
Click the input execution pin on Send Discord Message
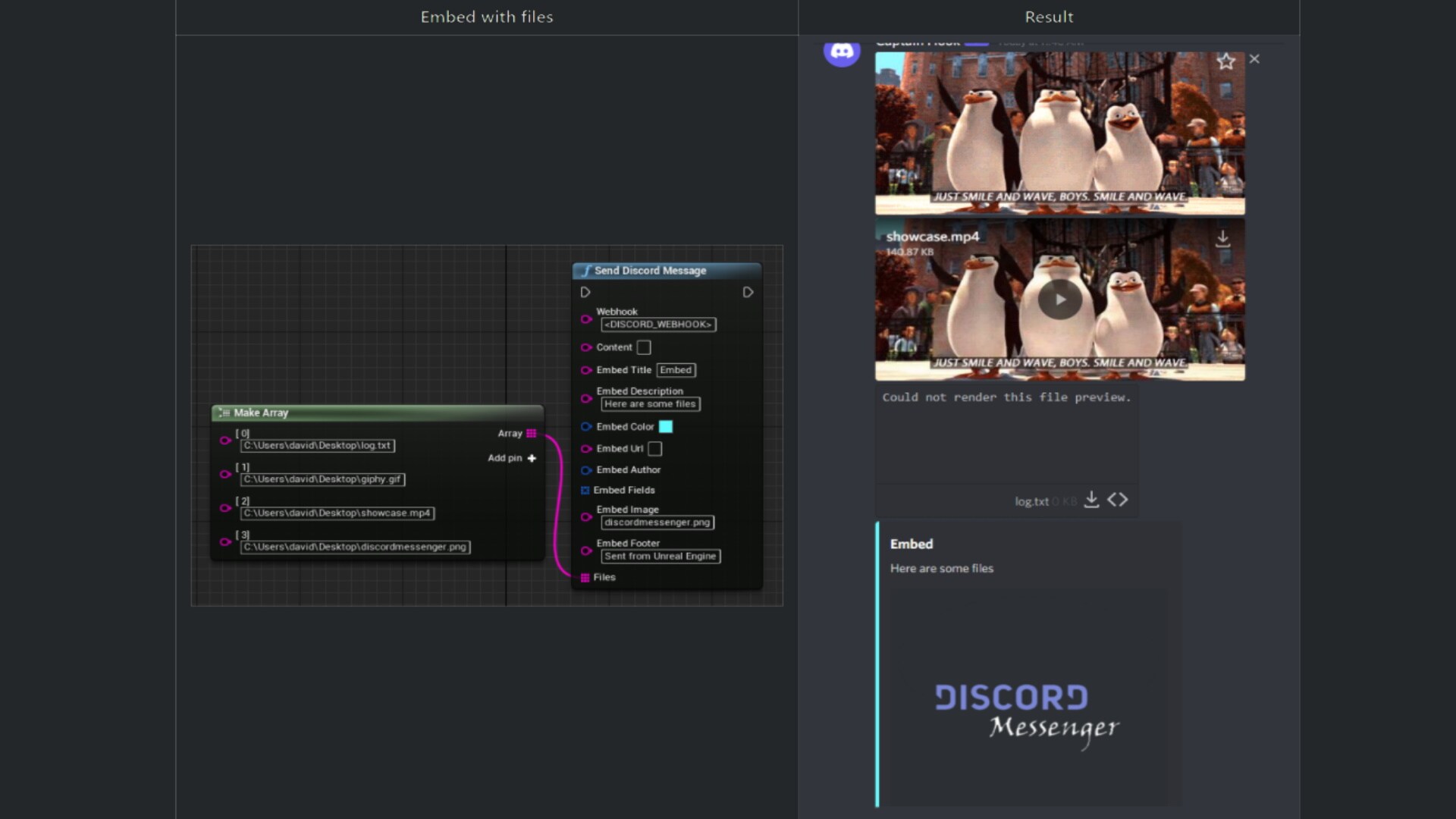click(585, 293)
